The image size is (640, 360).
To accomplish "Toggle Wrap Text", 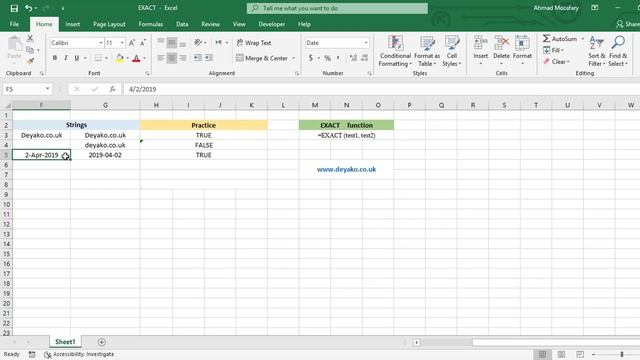I will 254,43.
